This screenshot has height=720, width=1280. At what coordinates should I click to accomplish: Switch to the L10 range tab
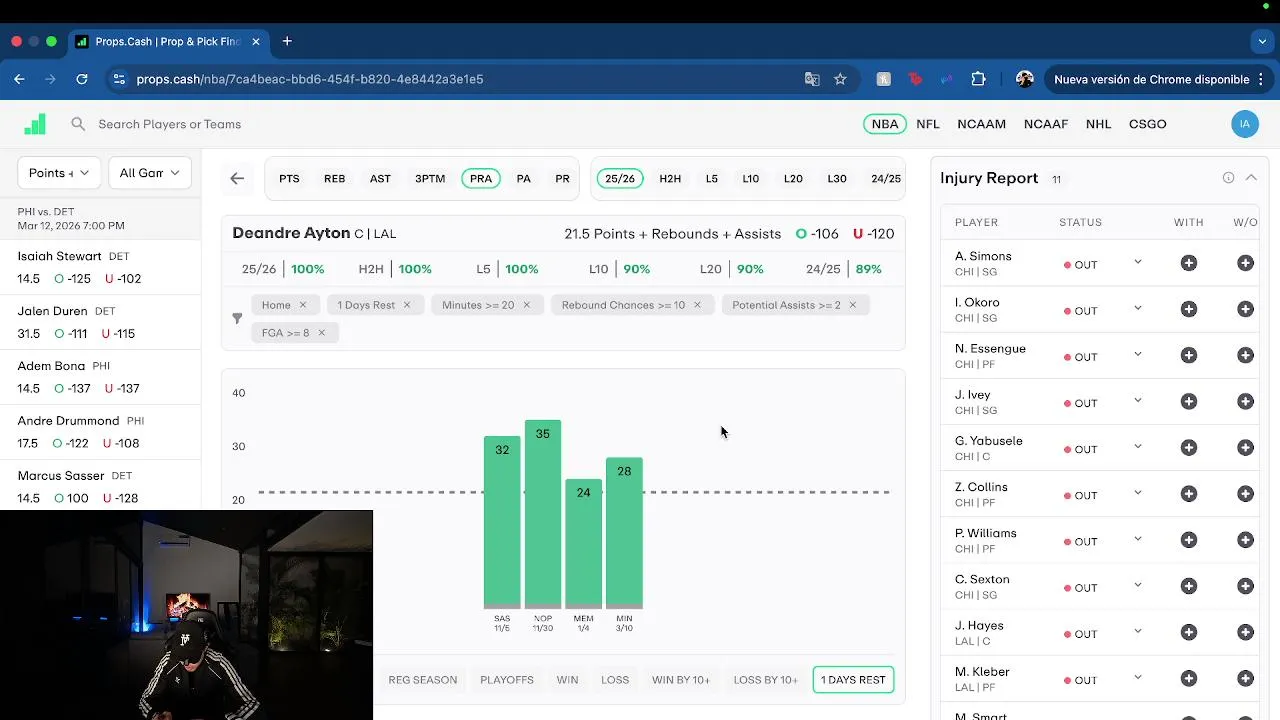click(x=751, y=179)
